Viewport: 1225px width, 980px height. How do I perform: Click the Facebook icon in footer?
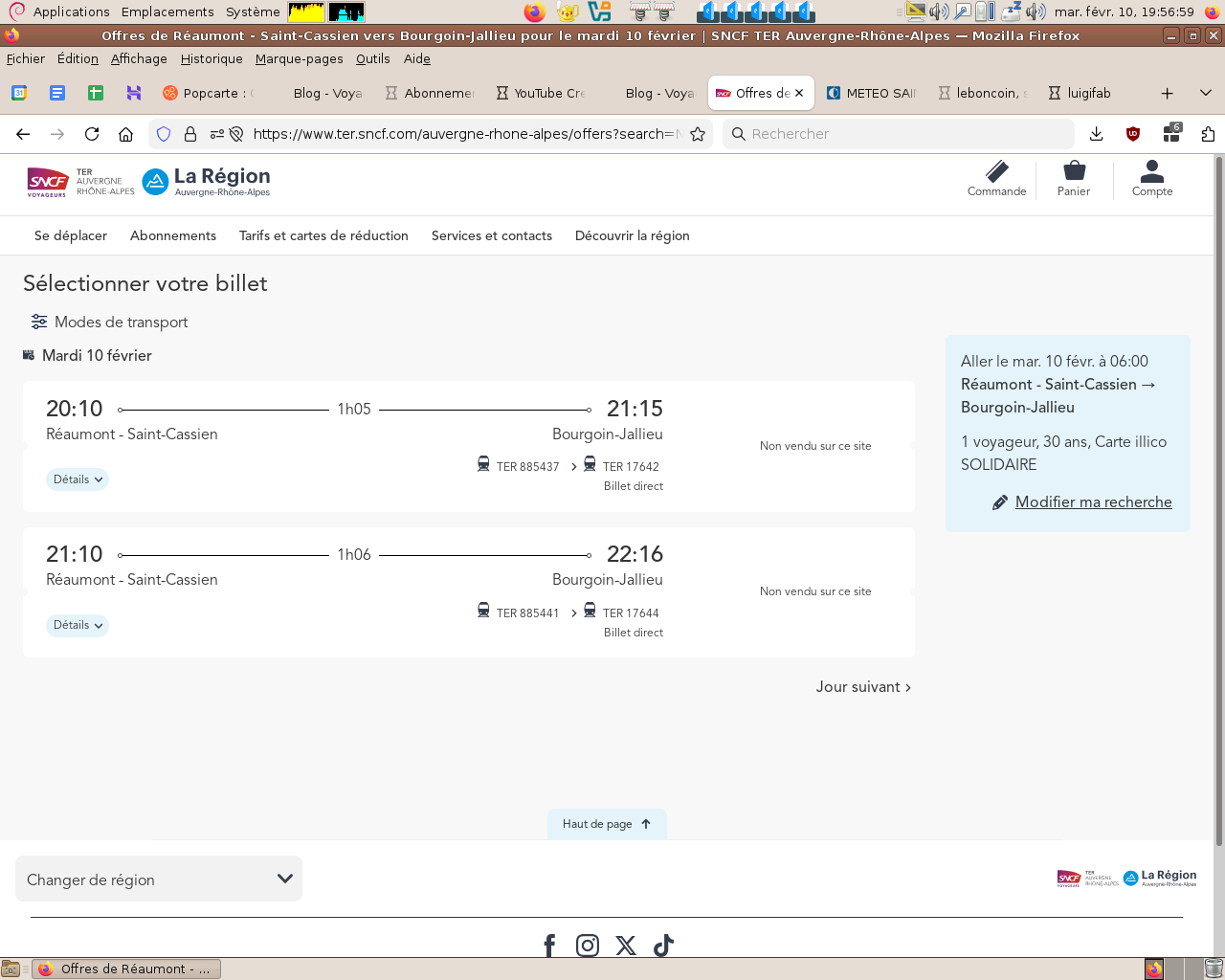tap(549, 946)
